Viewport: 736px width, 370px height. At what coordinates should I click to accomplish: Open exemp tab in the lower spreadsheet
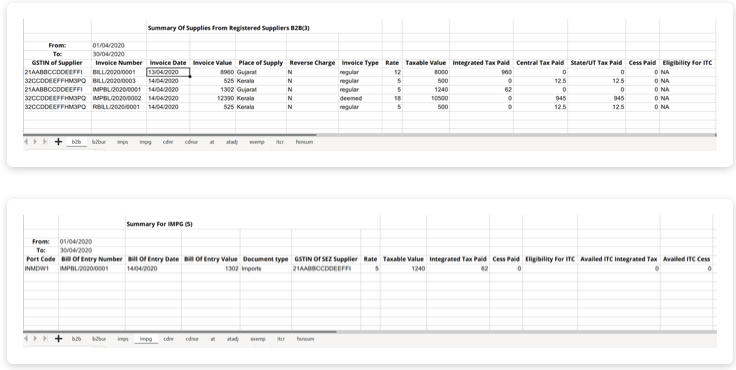pyautogui.click(x=258, y=339)
